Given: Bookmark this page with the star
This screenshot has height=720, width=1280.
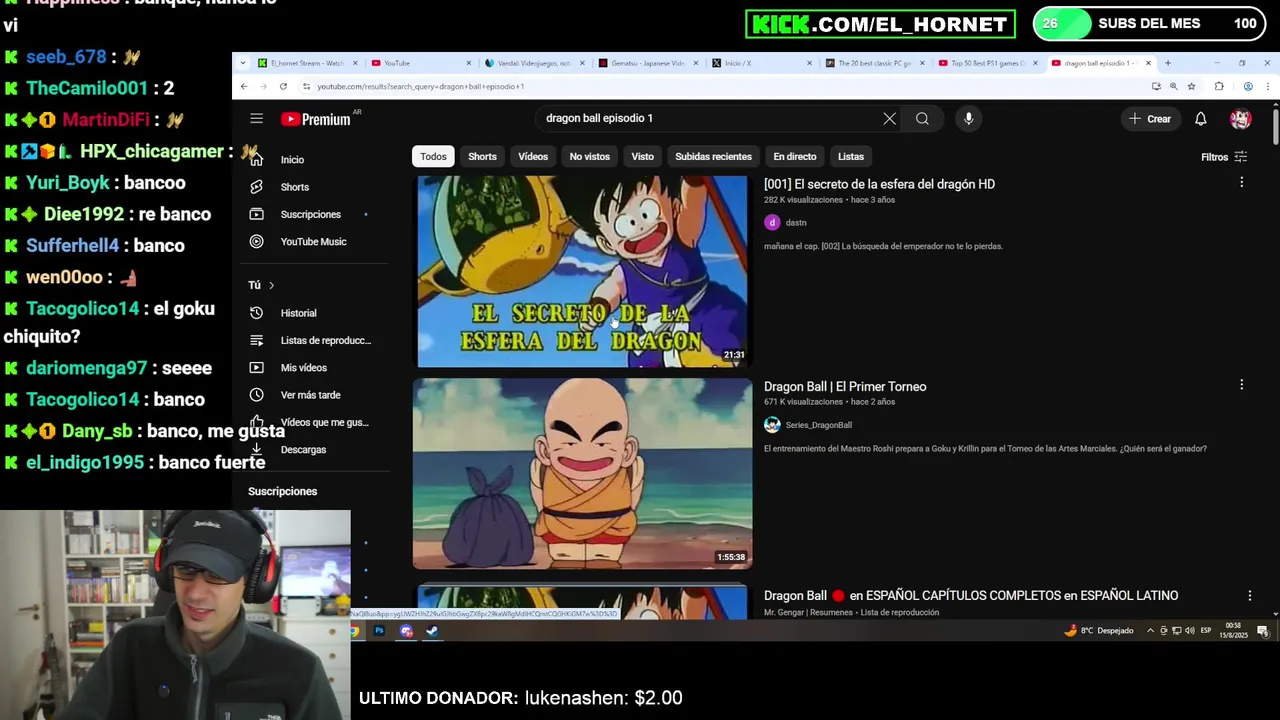Looking at the screenshot, I should pos(1191,87).
